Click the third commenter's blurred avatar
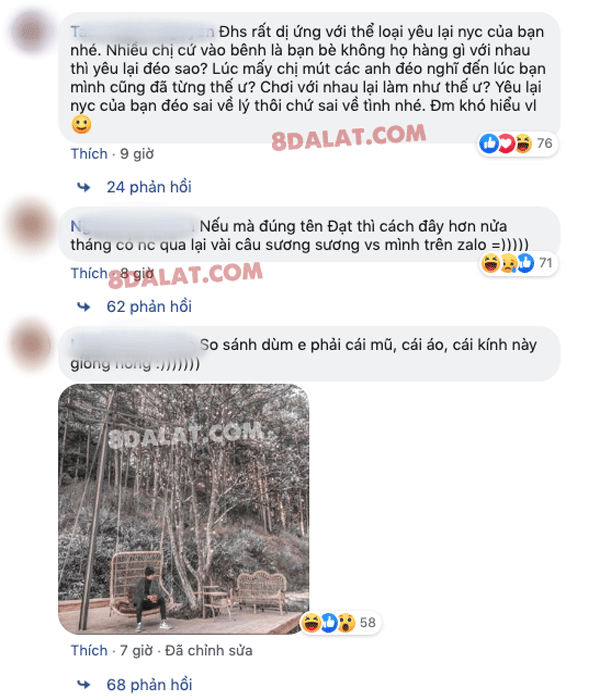 point(31,345)
